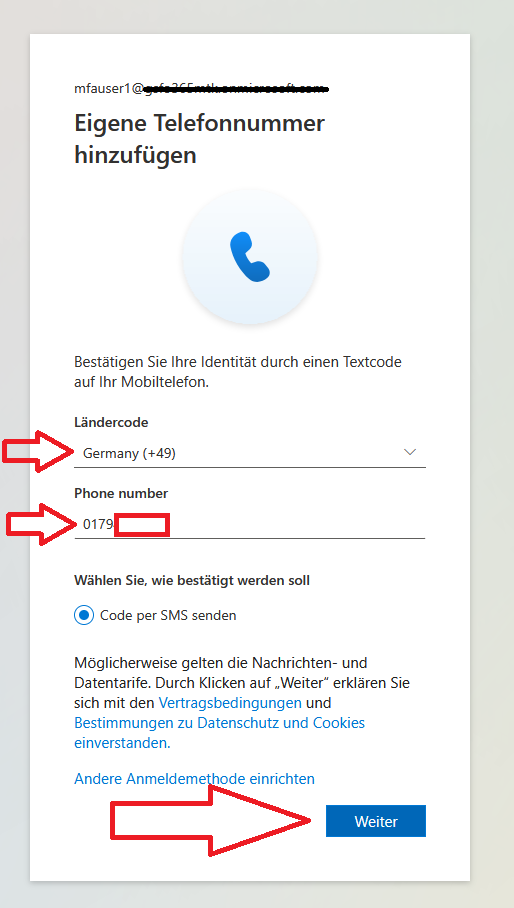Click the red arrow beside Germany (+49)
The height and width of the screenshot is (908, 514).
click(x=38, y=452)
